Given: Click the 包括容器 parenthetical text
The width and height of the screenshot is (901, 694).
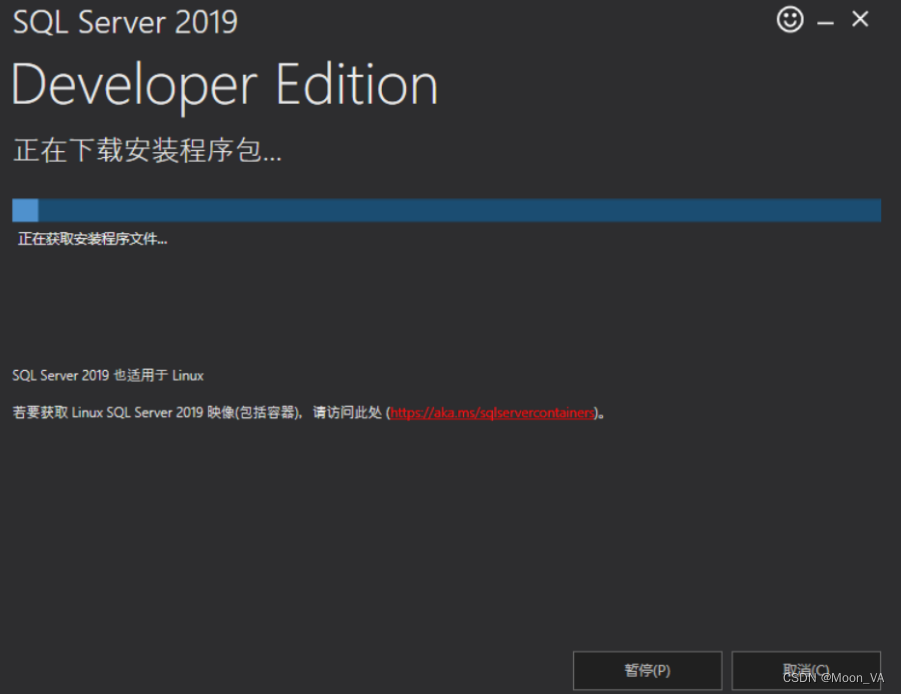Looking at the screenshot, I should (267, 412).
